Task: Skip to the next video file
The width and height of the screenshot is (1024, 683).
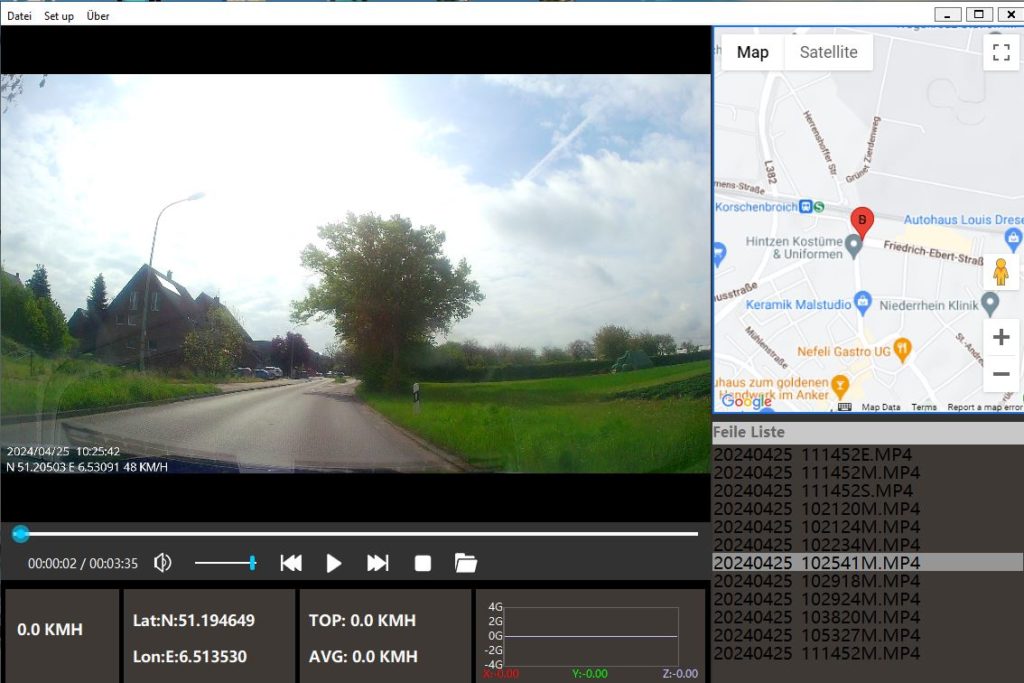Action: click(x=377, y=563)
